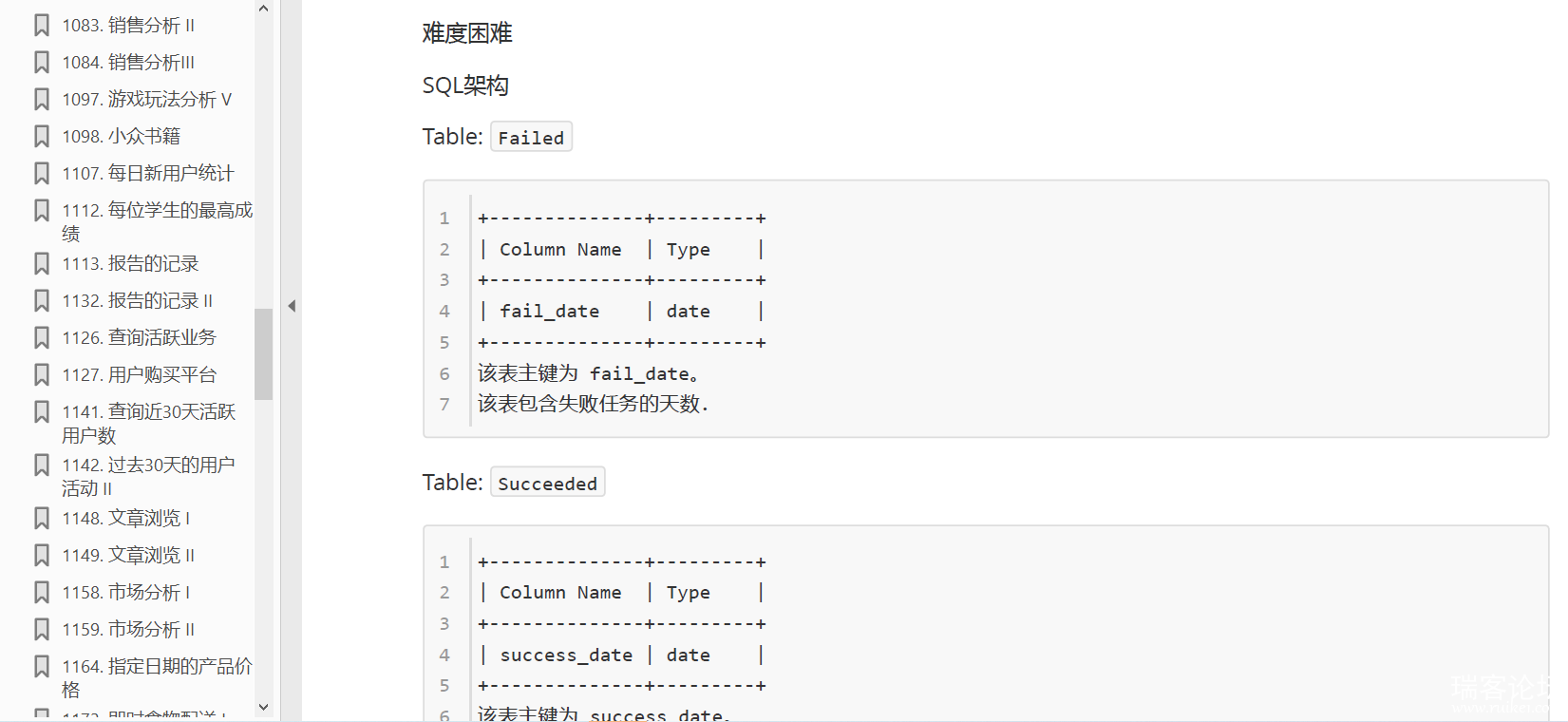The height and width of the screenshot is (722, 1568).
Task: Open bookmark 1112. 每位学生的最高成绩
Action: (158, 221)
